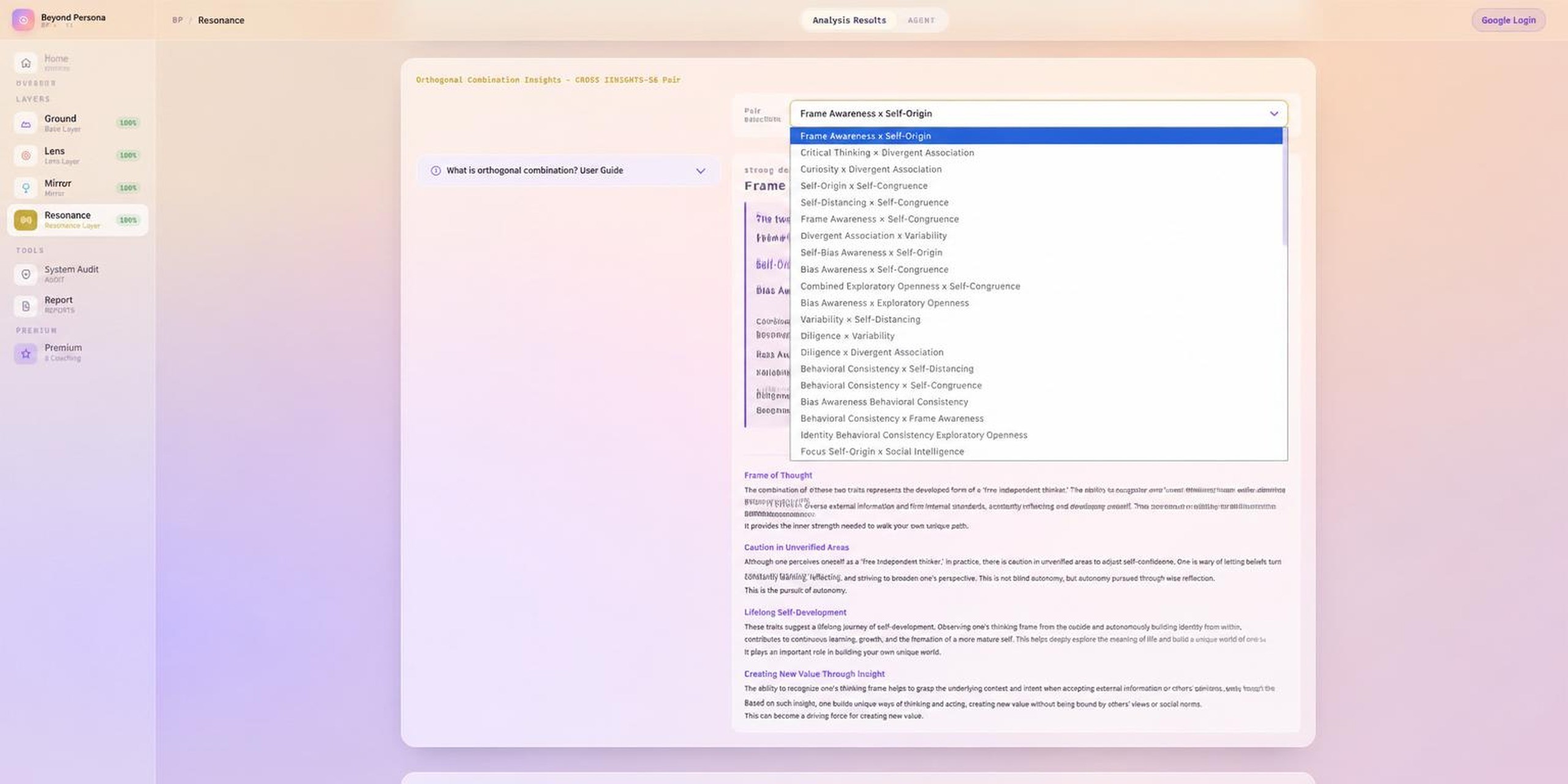The height and width of the screenshot is (784, 1568).
Task: Click the Caution in Unverified Areas heading
Action: [796, 548]
